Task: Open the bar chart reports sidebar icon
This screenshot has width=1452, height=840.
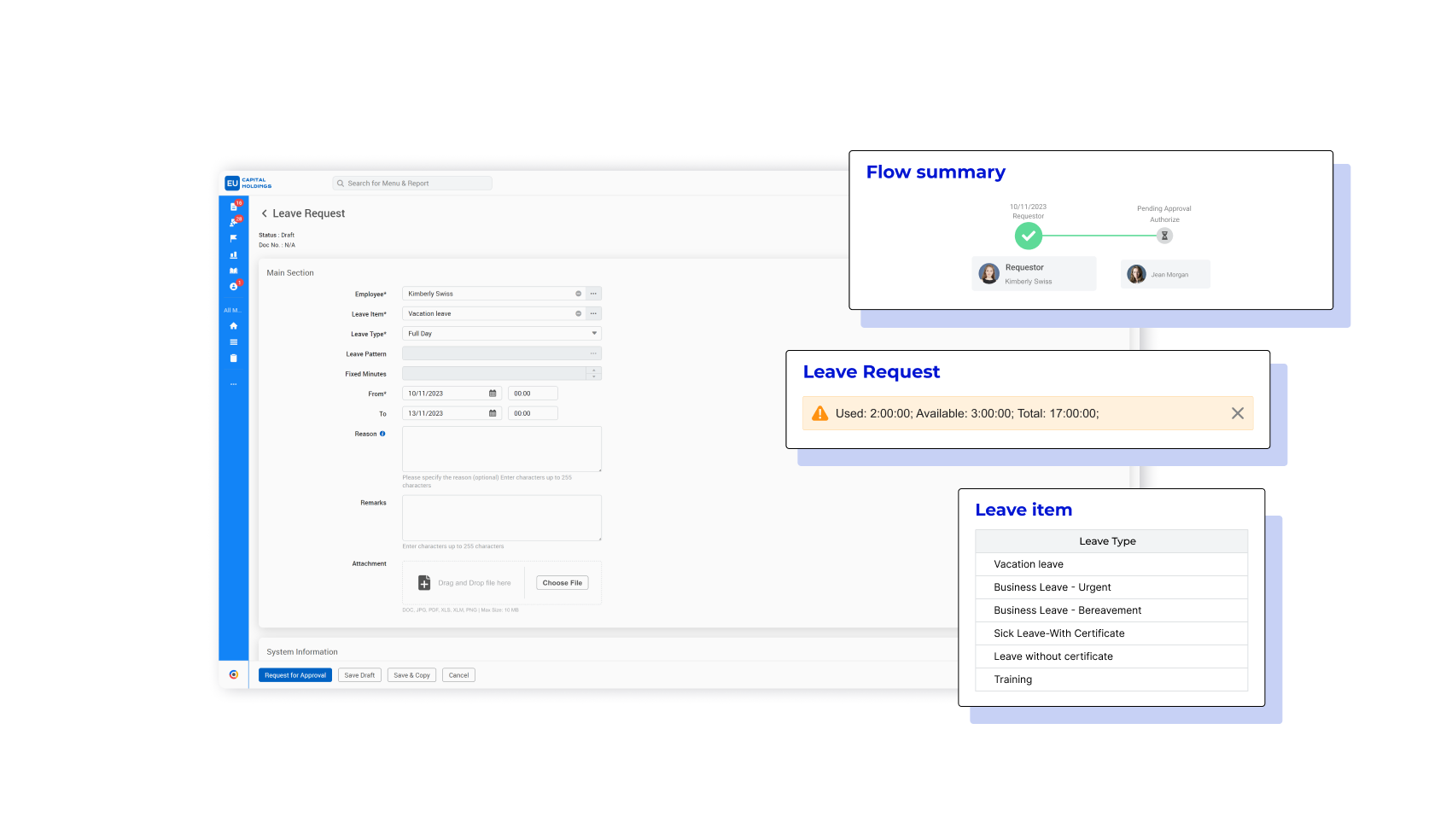Action: pos(234,254)
